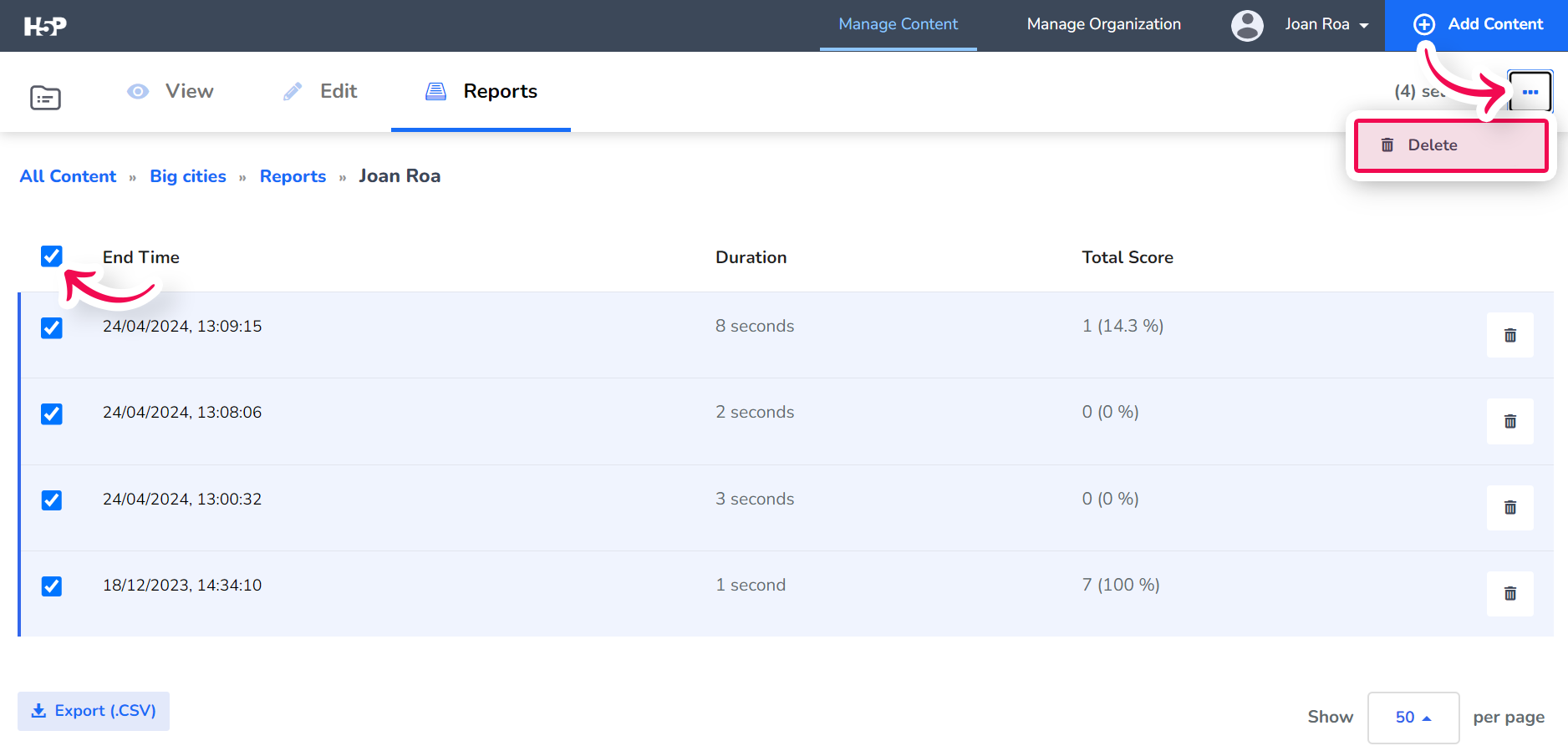The image size is (1568, 756).
Task: Go to All Content breadcrumb
Action: click(x=68, y=176)
